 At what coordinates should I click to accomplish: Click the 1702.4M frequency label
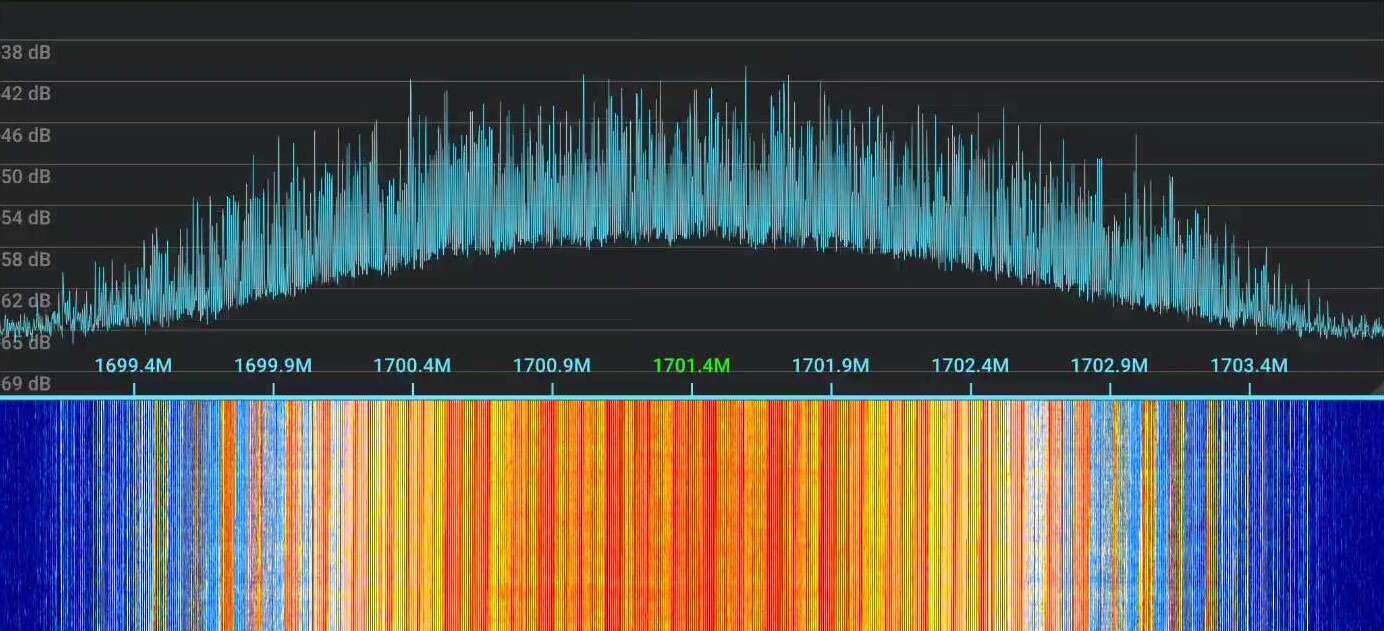coord(971,366)
